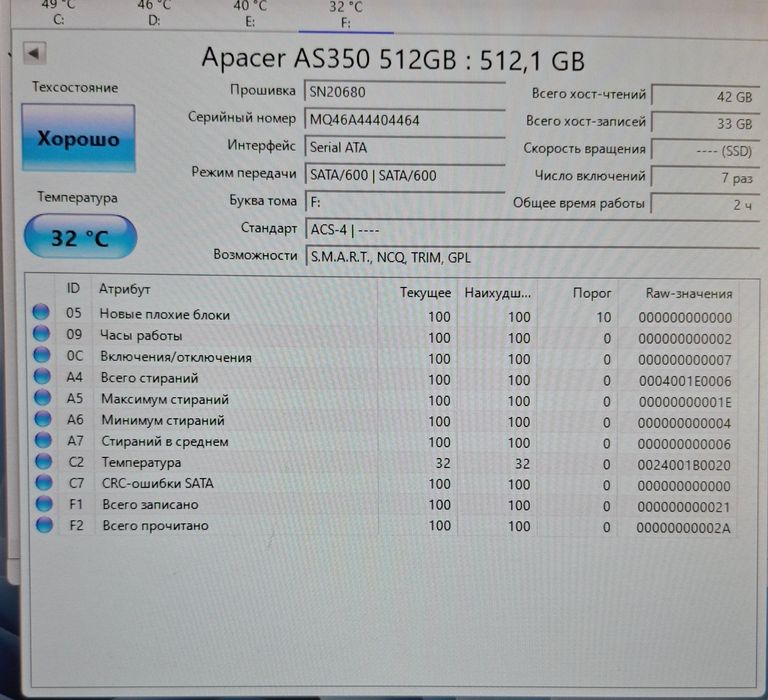The width and height of the screenshot is (768, 700).
Task: Click the total working time value 2 ч
Action: [x=705, y=204]
